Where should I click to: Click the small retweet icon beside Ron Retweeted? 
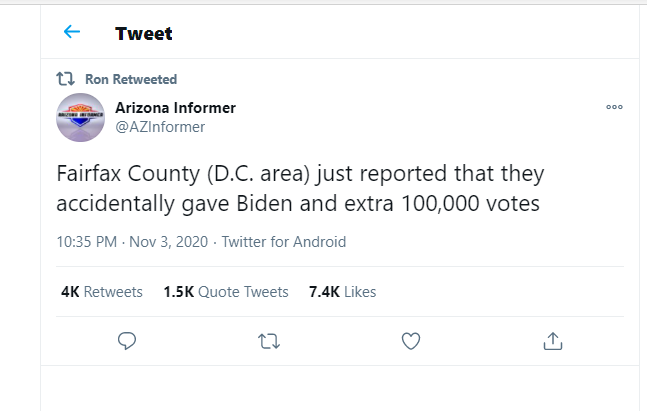tap(65, 79)
